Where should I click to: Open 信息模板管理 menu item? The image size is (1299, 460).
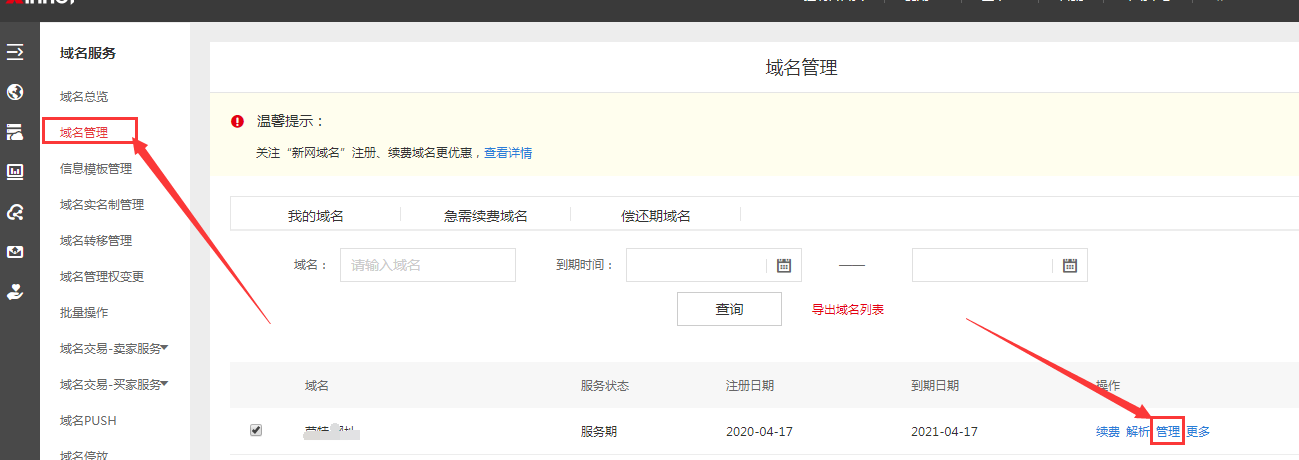(x=96, y=168)
